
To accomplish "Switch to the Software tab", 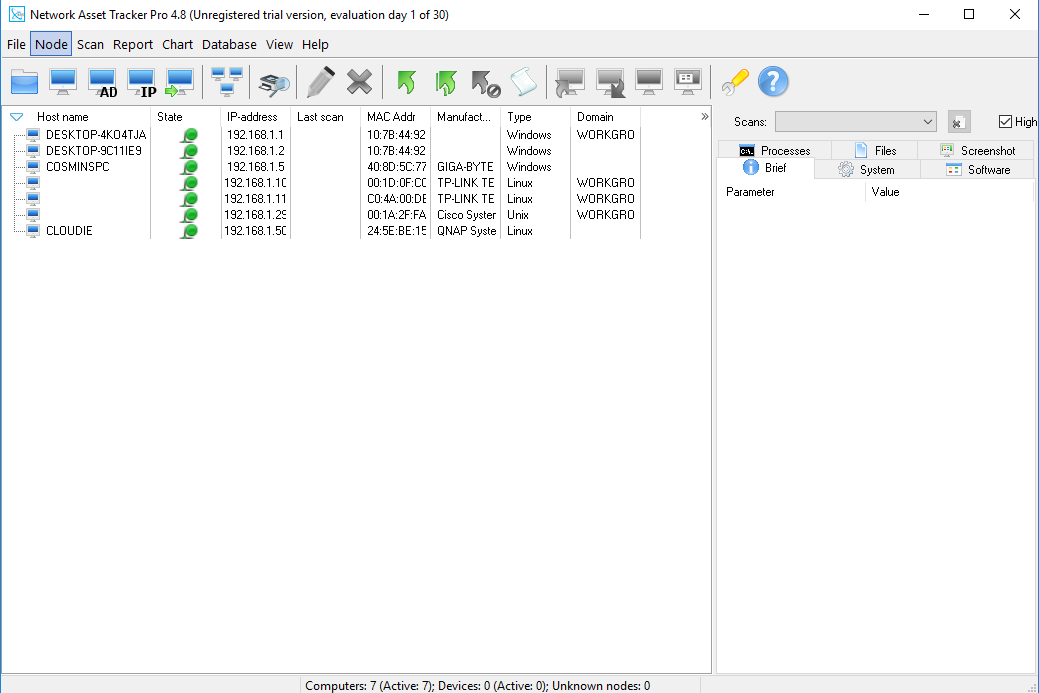I will pos(977,170).
